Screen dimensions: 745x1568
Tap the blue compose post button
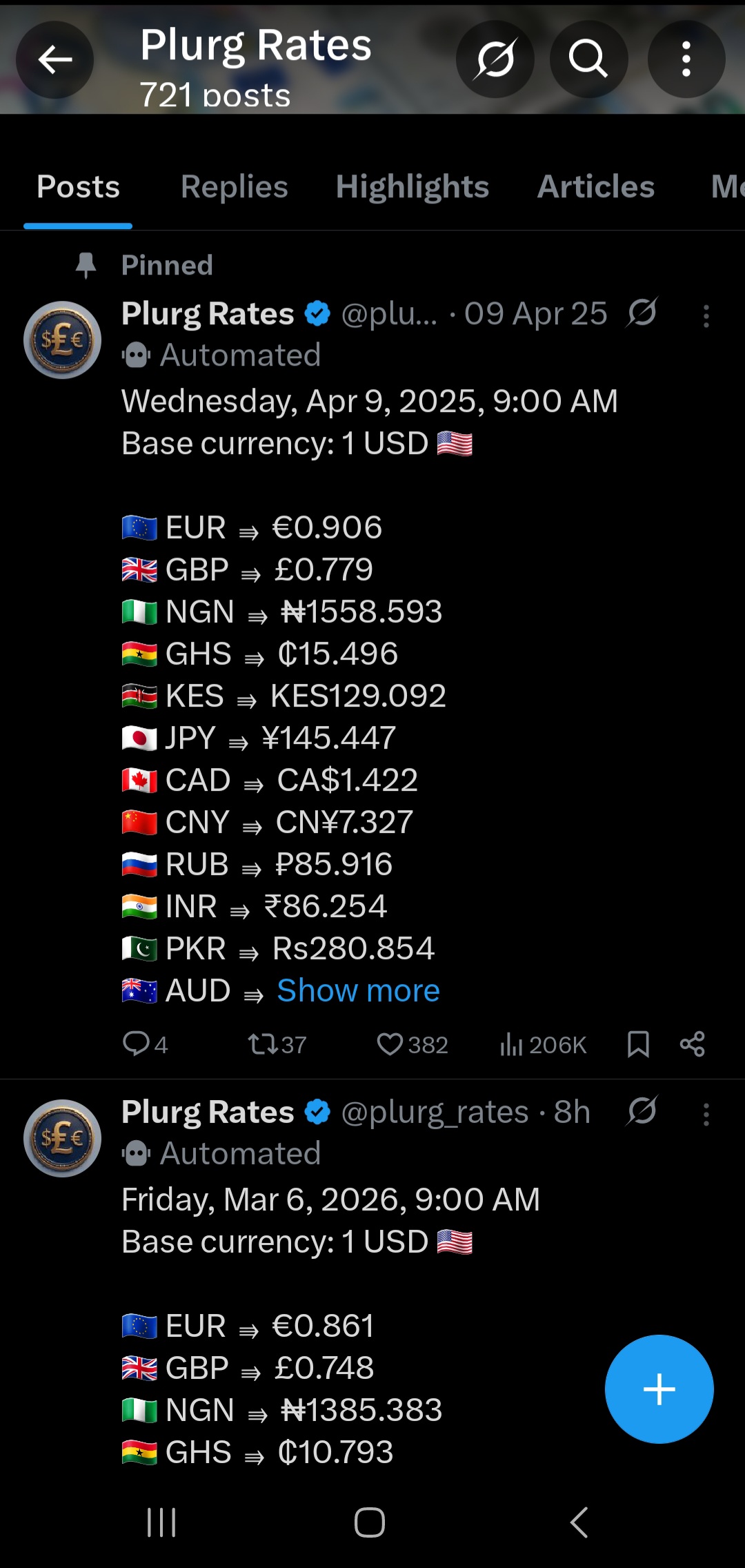659,1389
